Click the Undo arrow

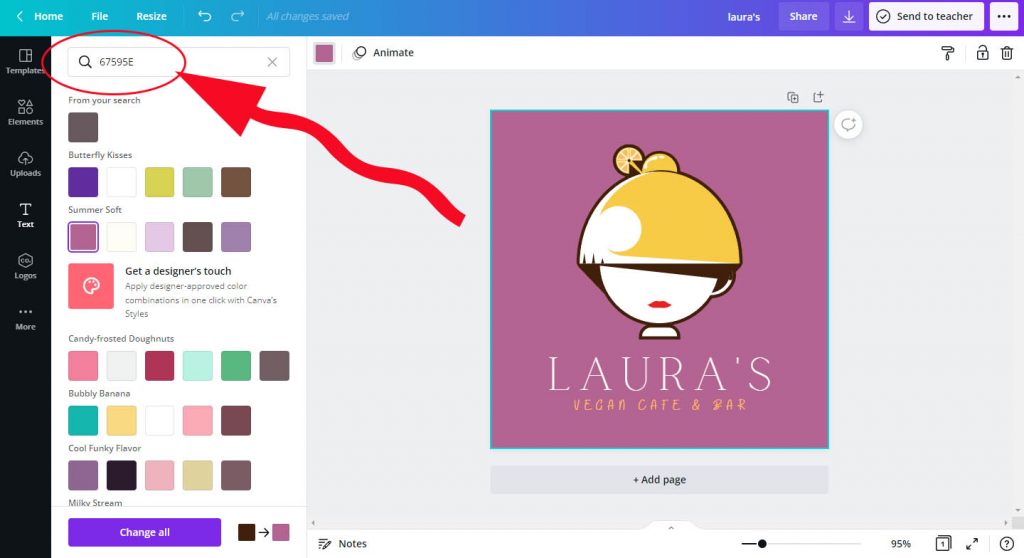click(204, 16)
